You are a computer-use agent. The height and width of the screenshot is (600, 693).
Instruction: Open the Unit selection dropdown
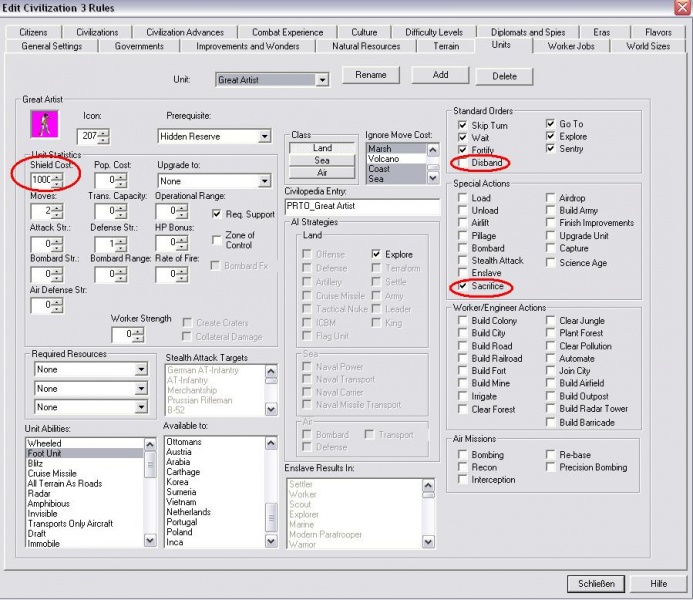(322, 80)
